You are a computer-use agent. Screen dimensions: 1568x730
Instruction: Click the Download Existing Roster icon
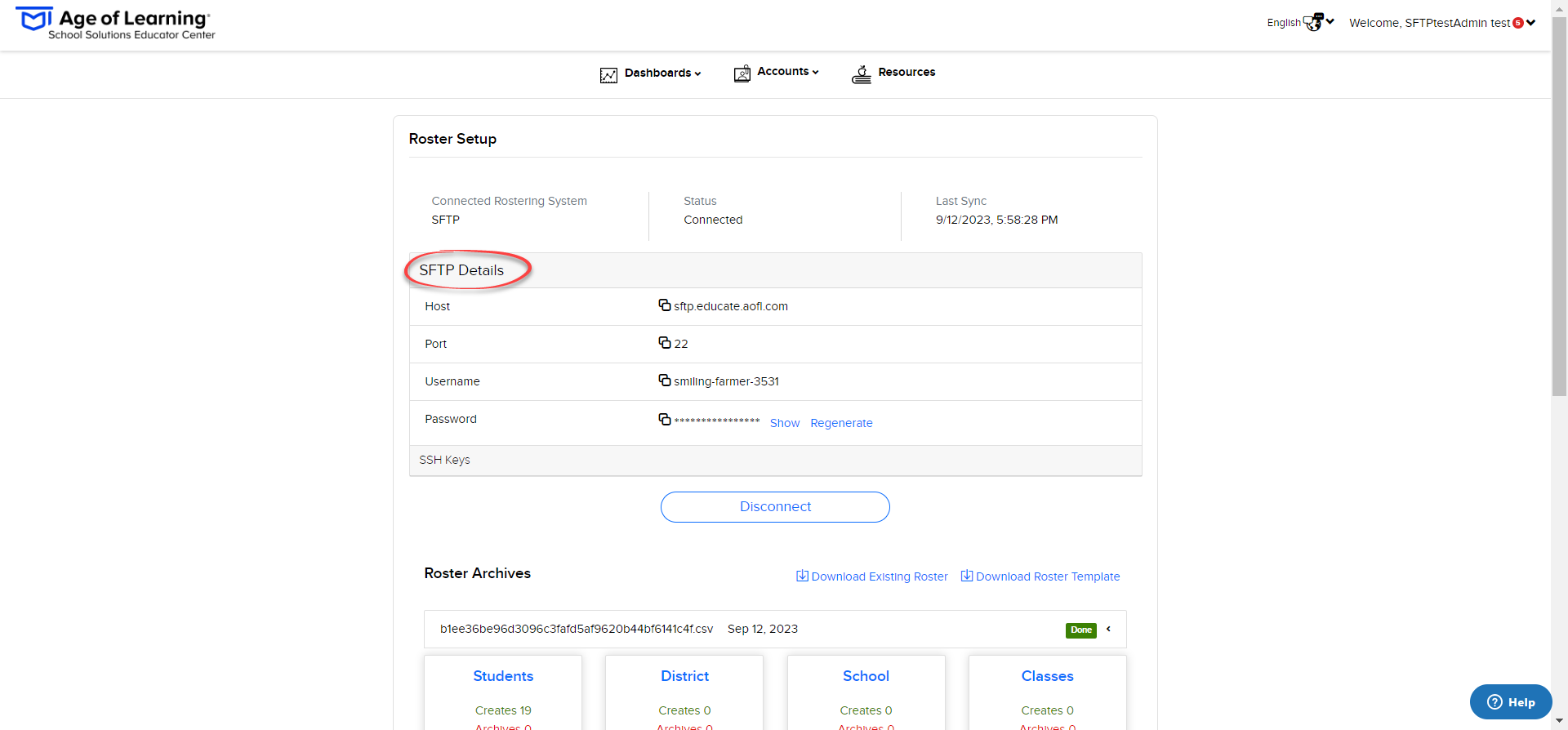(802, 576)
